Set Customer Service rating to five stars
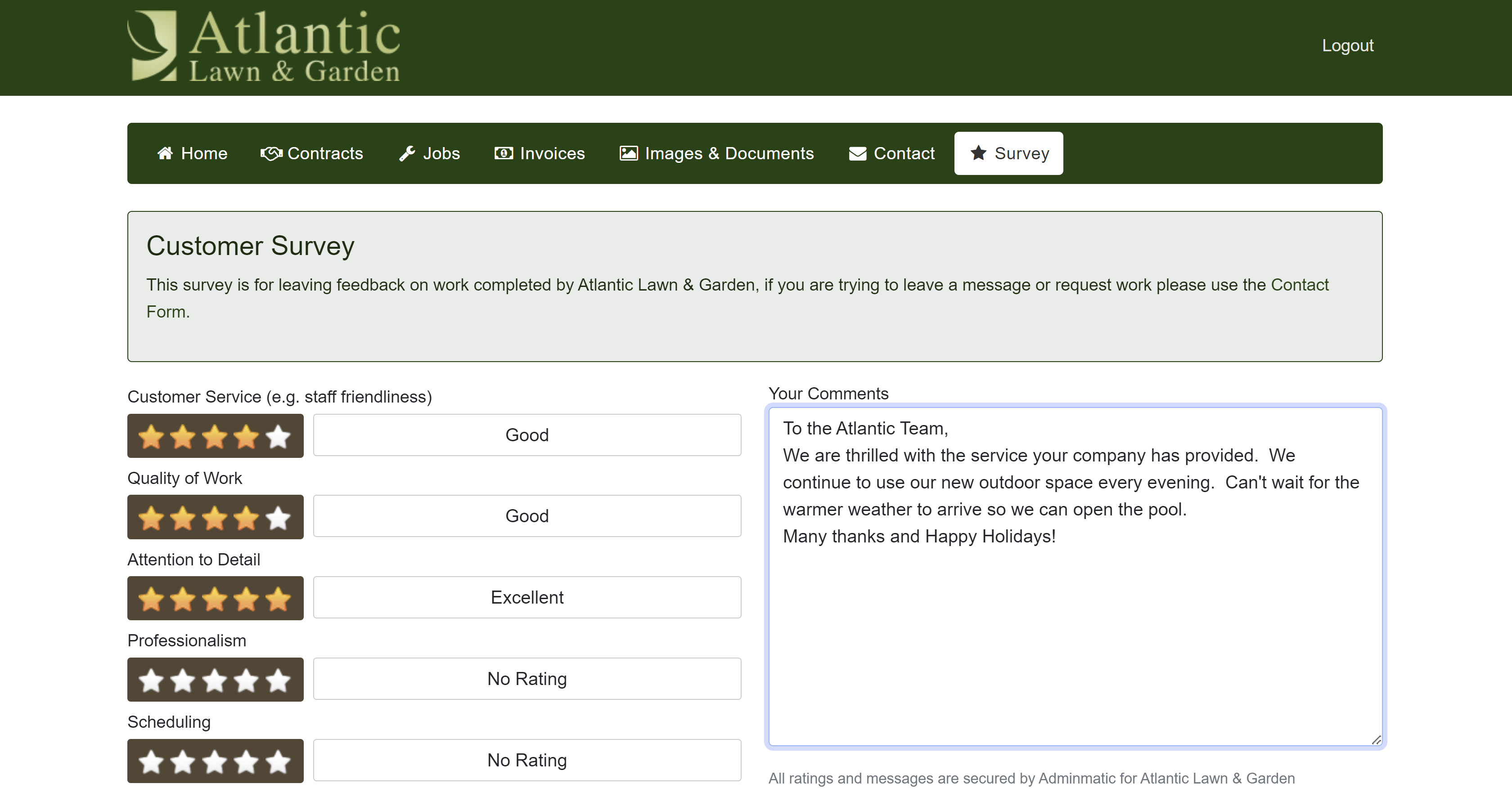Screen dimensions: 1512x797 tap(278, 436)
